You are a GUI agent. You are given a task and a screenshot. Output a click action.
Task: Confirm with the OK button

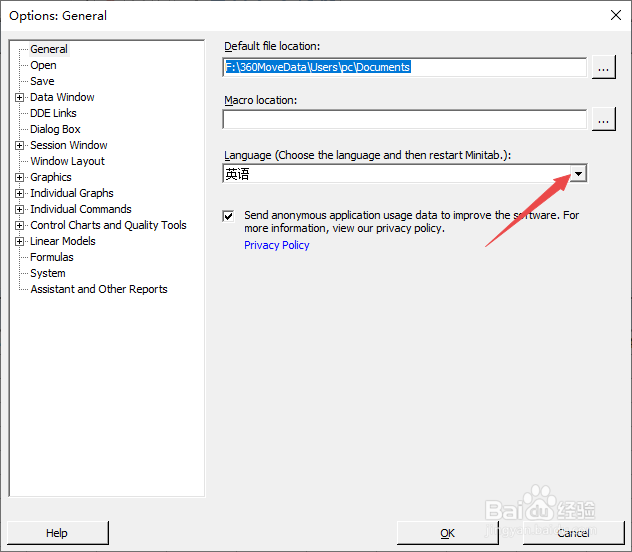pos(447,533)
